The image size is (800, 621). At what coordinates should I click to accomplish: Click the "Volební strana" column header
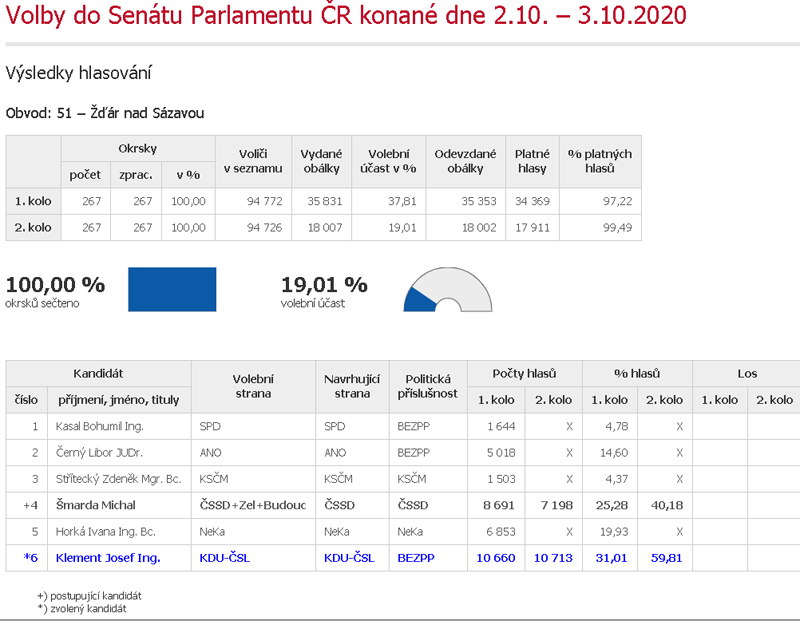[253, 386]
